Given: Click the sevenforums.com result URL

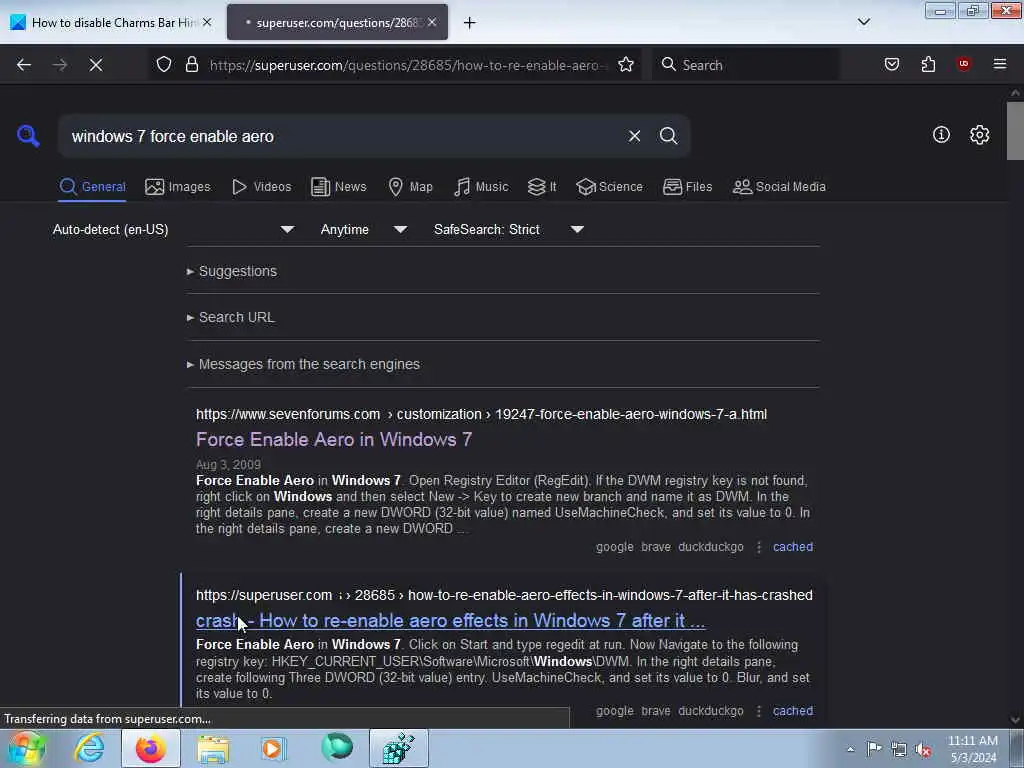Looking at the screenshot, I should pos(481,414).
